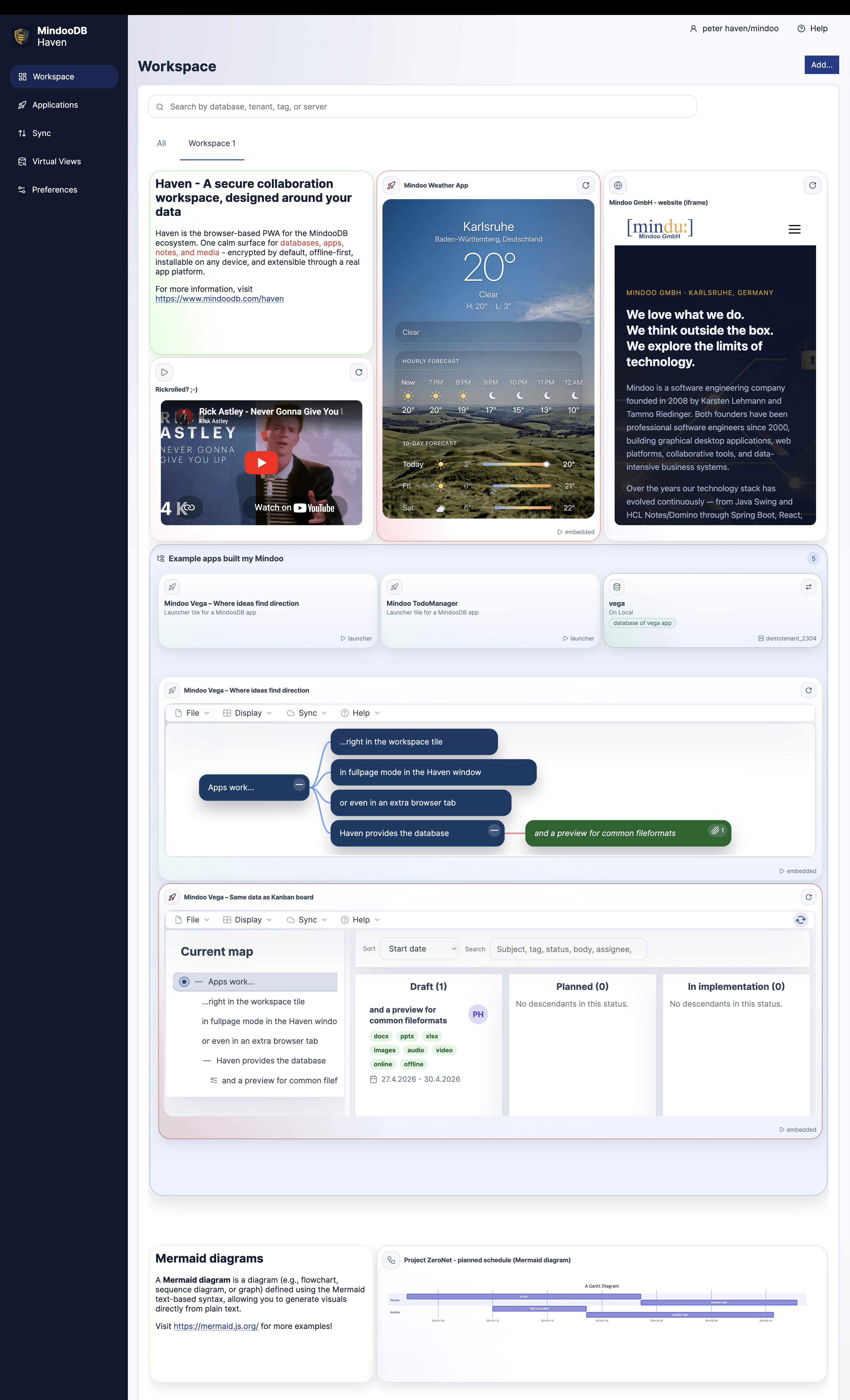This screenshot has height=1400, width=850.
Task: Copy link icon on the YouTube video
Action: (189, 507)
